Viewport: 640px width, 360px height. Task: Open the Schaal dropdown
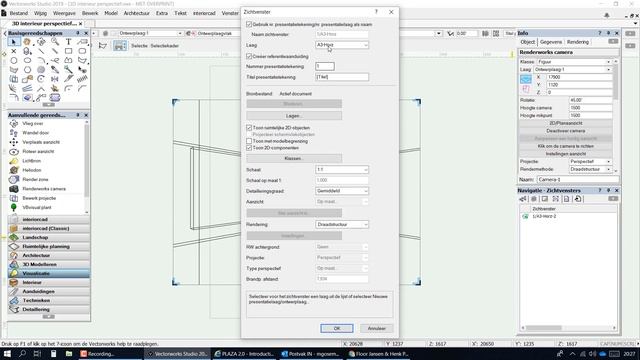342,169
